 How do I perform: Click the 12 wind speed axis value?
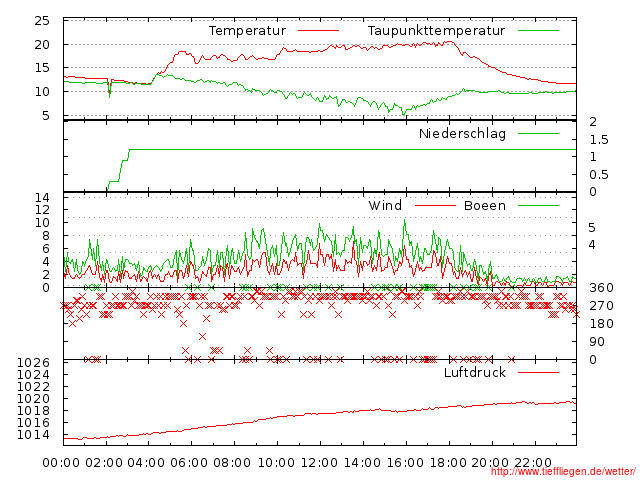point(42,210)
